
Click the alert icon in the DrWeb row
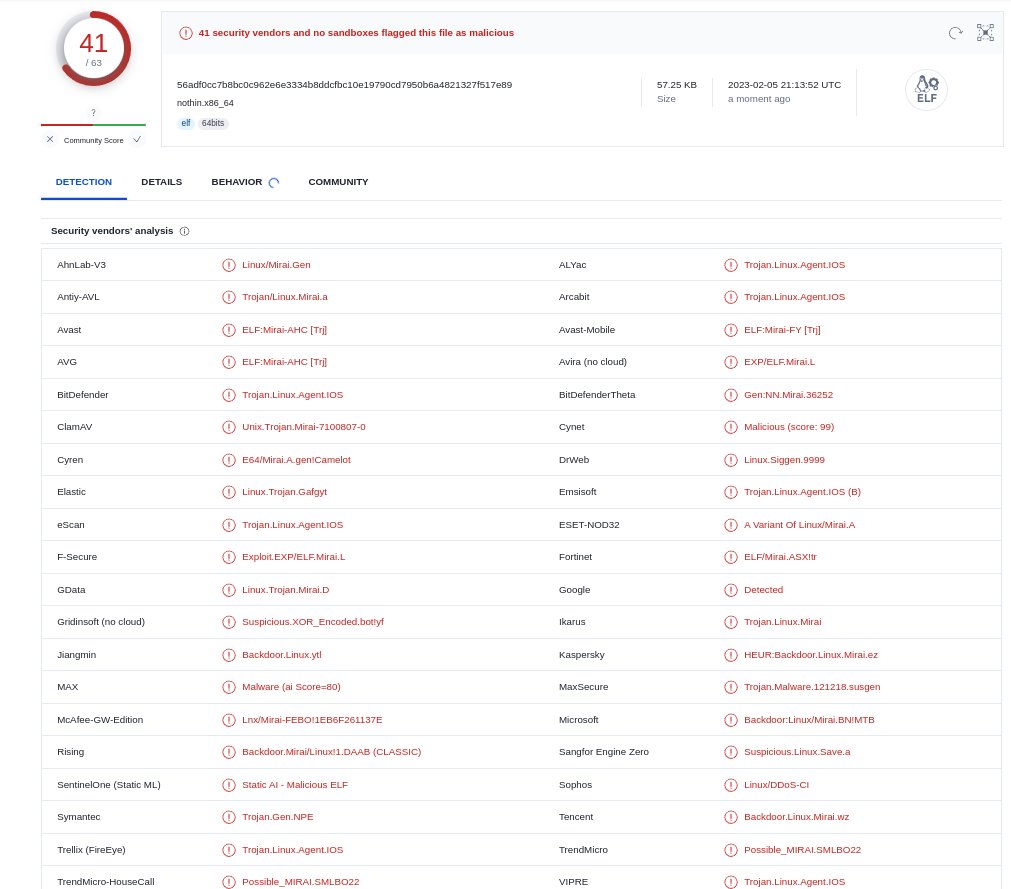pyautogui.click(x=731, y=460)
